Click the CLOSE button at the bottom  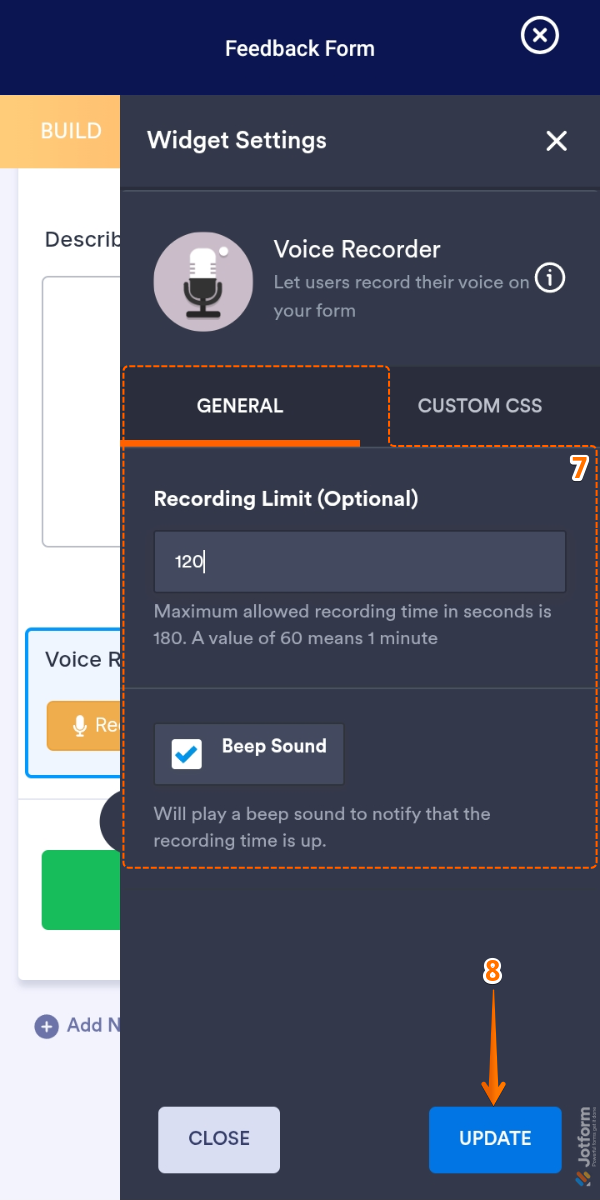coord(218,1139)
